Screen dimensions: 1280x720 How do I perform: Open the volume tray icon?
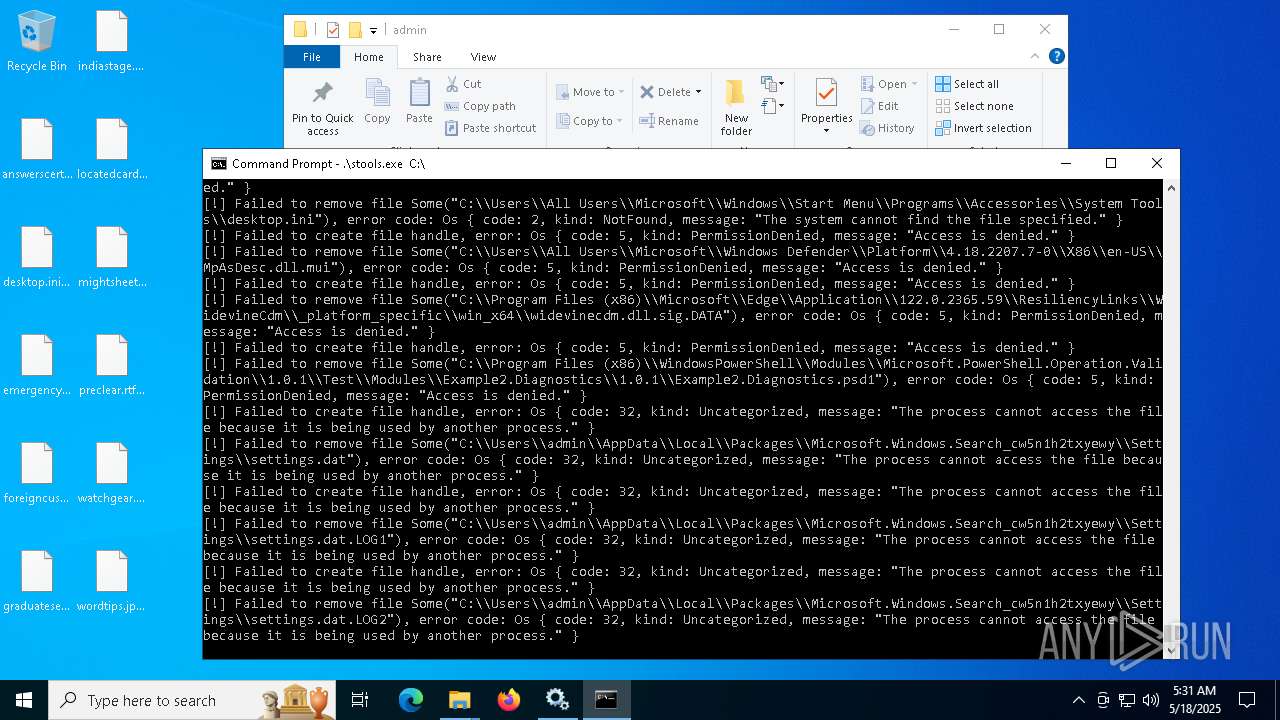[1151, 700]
